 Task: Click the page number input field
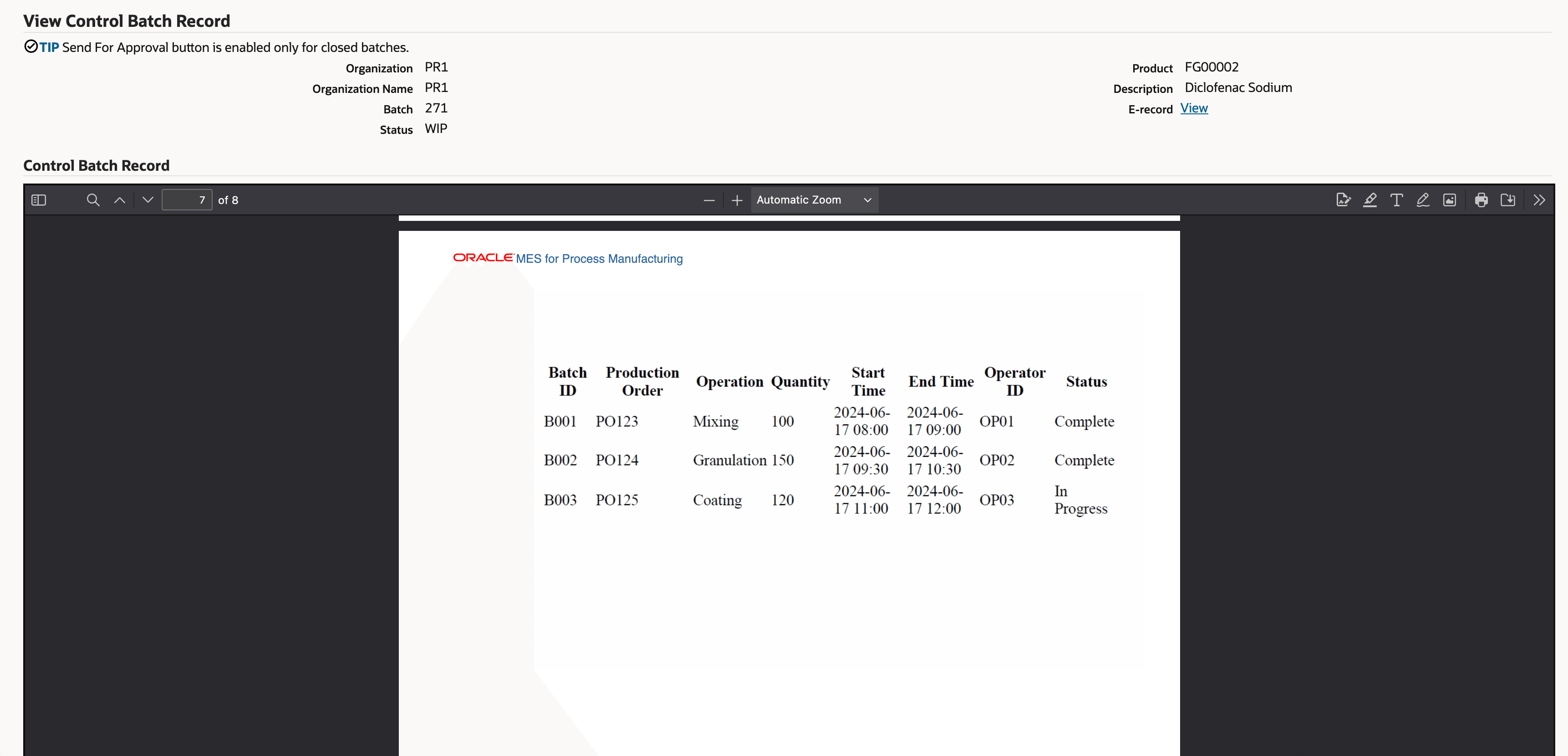coord(187,199)
